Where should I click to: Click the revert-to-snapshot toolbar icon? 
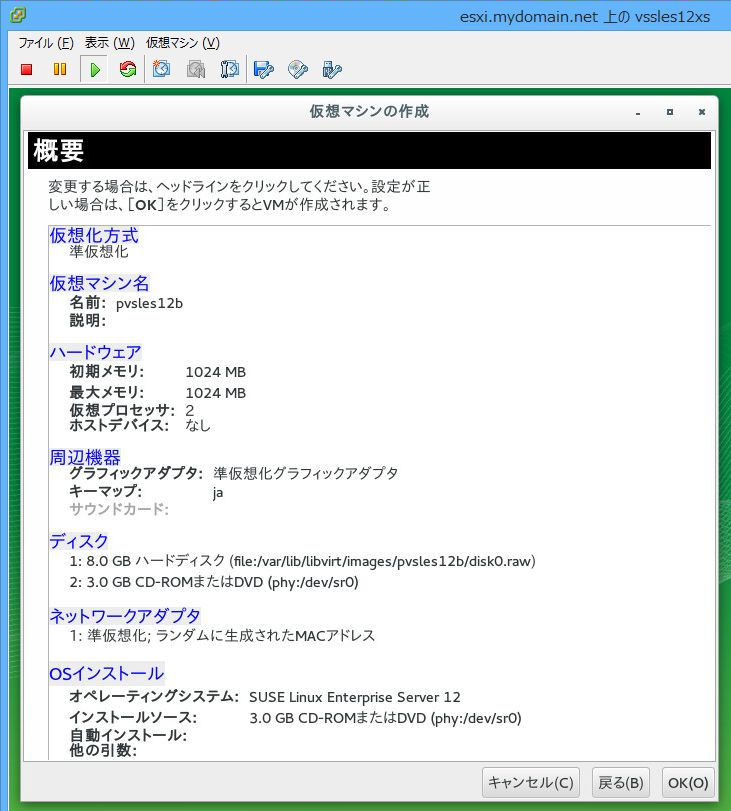click(196, 69)
